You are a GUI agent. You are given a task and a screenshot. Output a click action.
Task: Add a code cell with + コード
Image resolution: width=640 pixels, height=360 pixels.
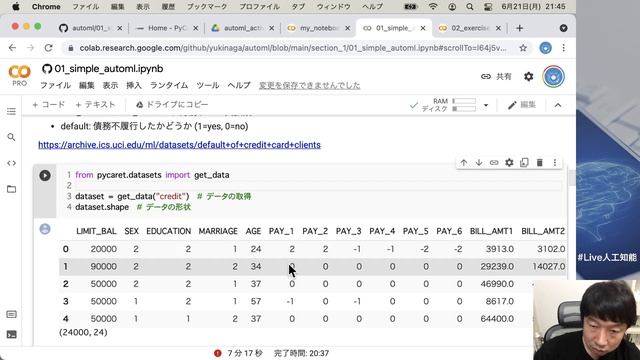49,105
